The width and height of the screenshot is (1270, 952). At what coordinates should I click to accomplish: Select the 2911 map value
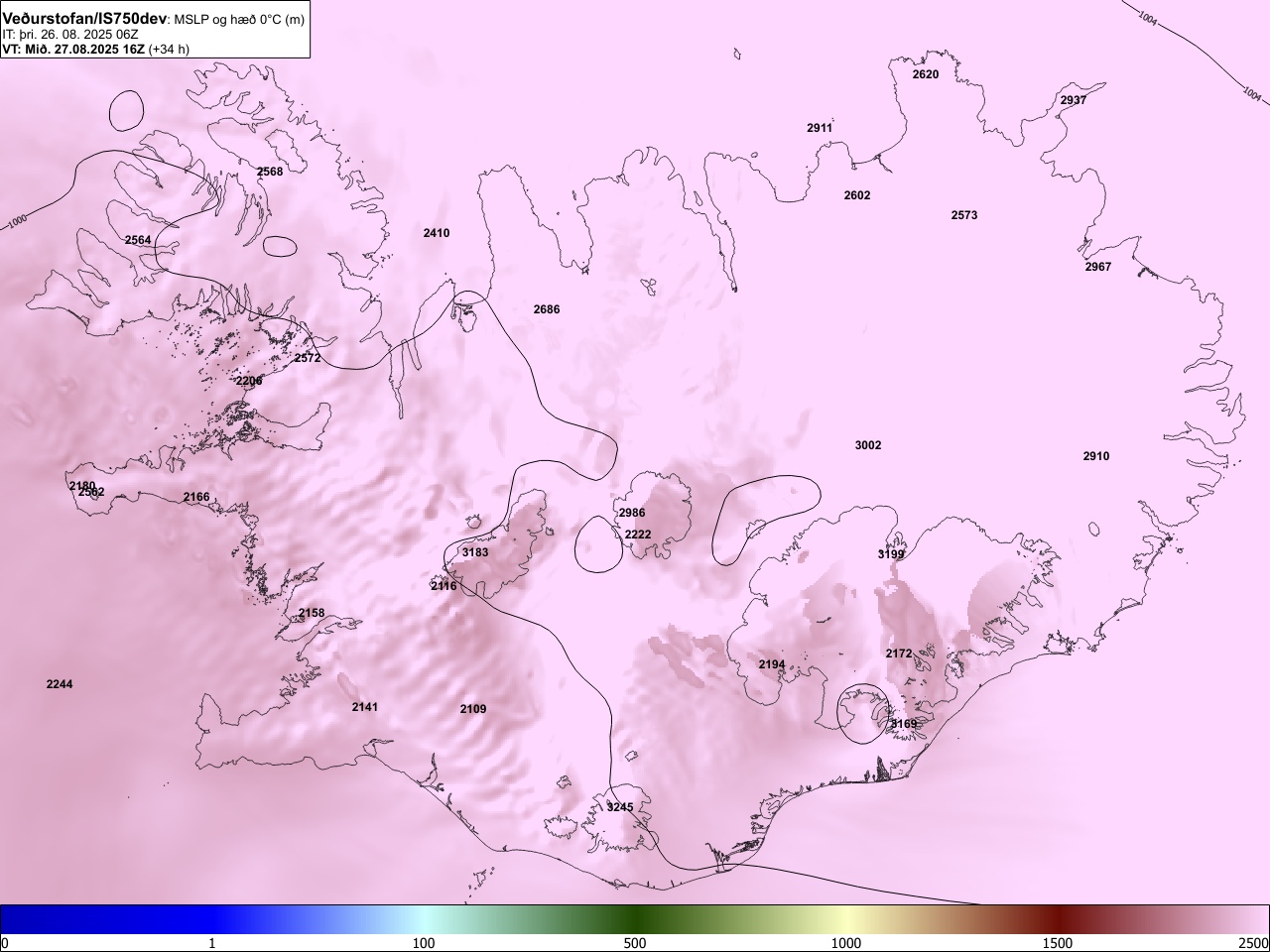(820, 128)
